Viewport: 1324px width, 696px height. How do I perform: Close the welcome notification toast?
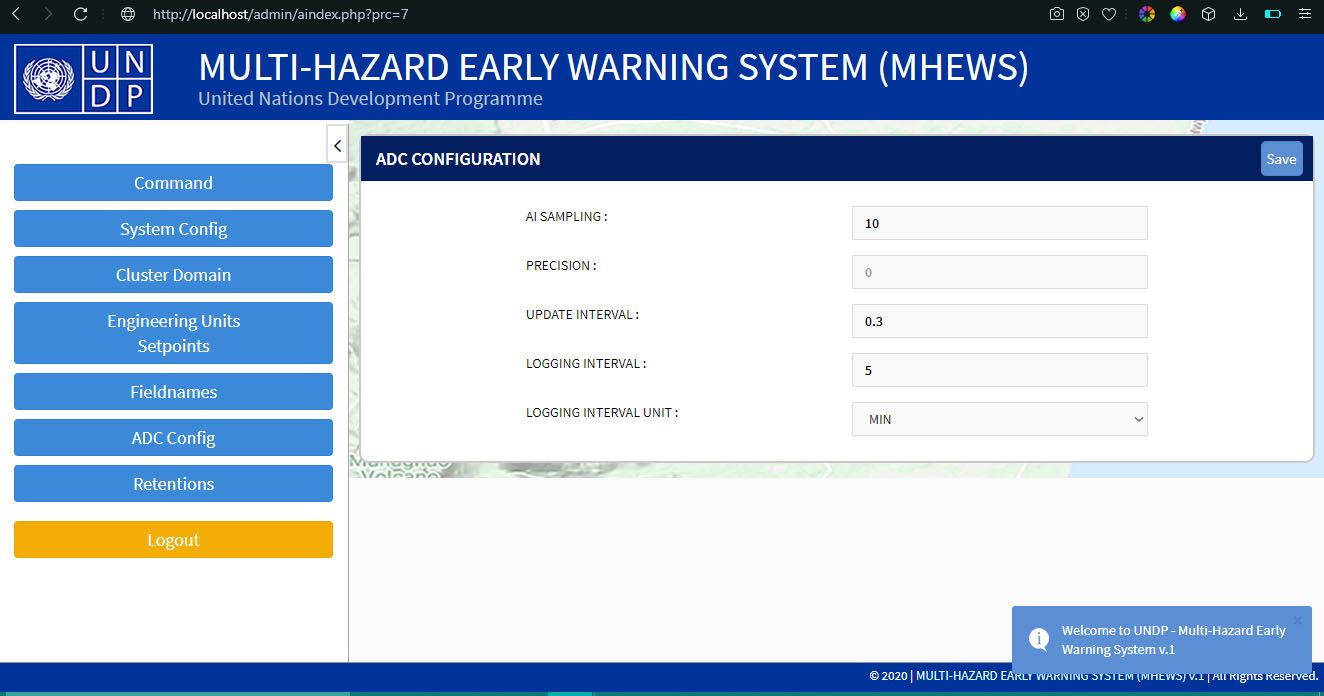(x=1297, y=620)
